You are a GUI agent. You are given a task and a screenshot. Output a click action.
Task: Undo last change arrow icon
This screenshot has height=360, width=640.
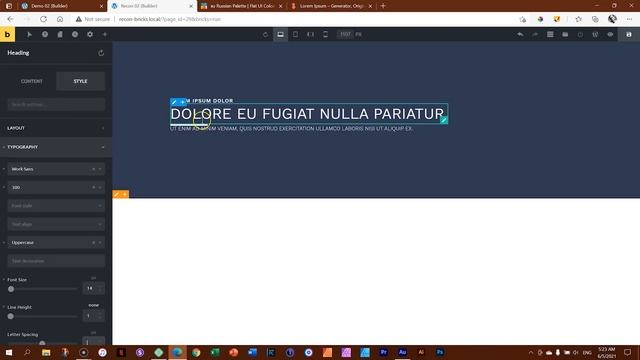click(x=520, y=35)
